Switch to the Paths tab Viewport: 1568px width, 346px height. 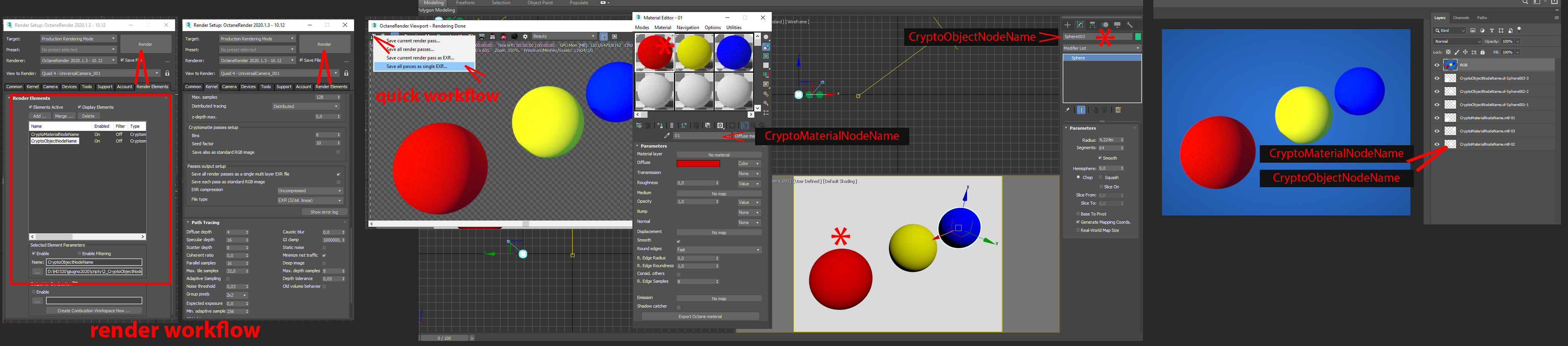[x=1482, y=17]
